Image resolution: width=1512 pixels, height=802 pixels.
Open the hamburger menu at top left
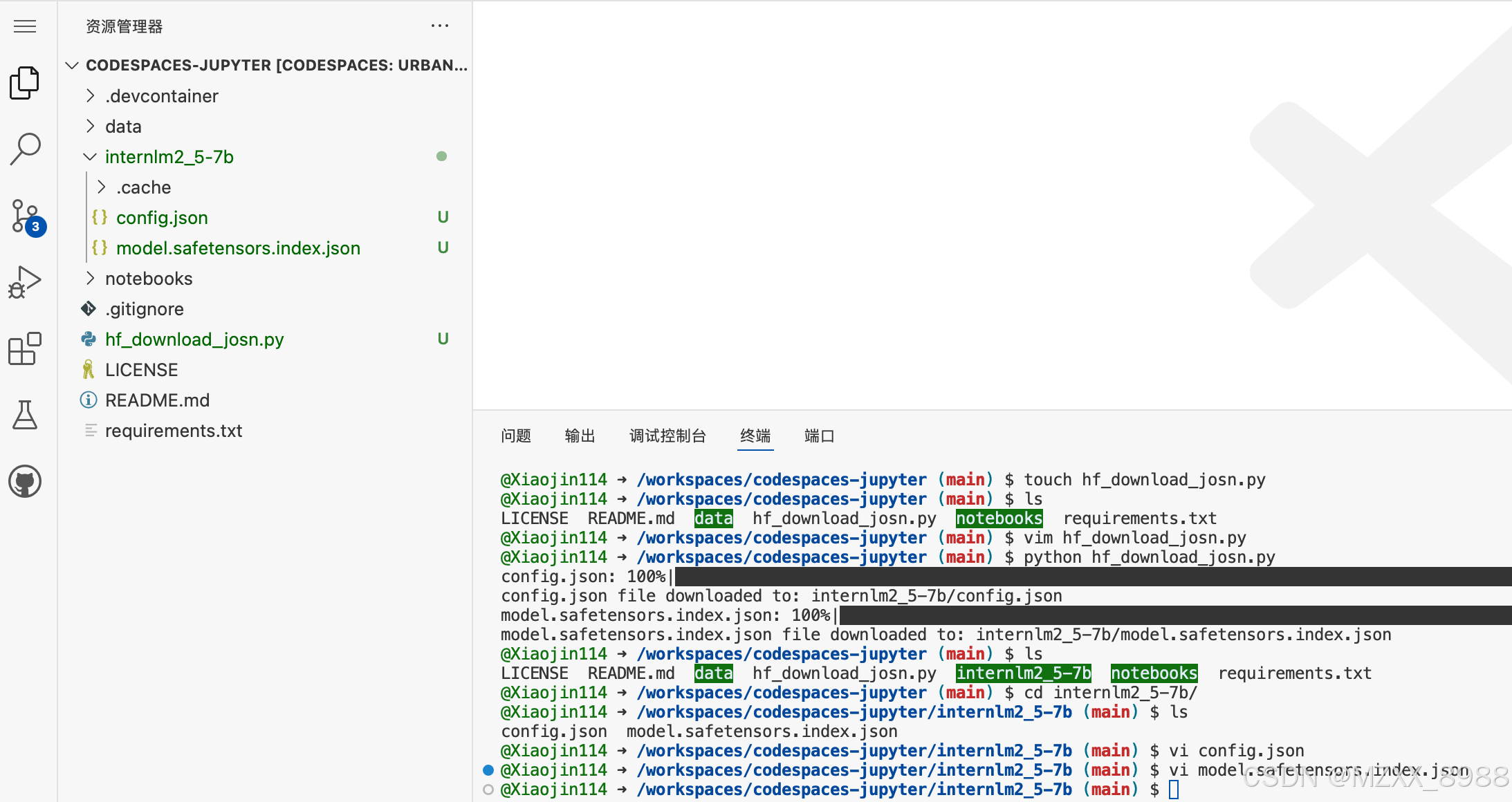[x=25, y=26]
